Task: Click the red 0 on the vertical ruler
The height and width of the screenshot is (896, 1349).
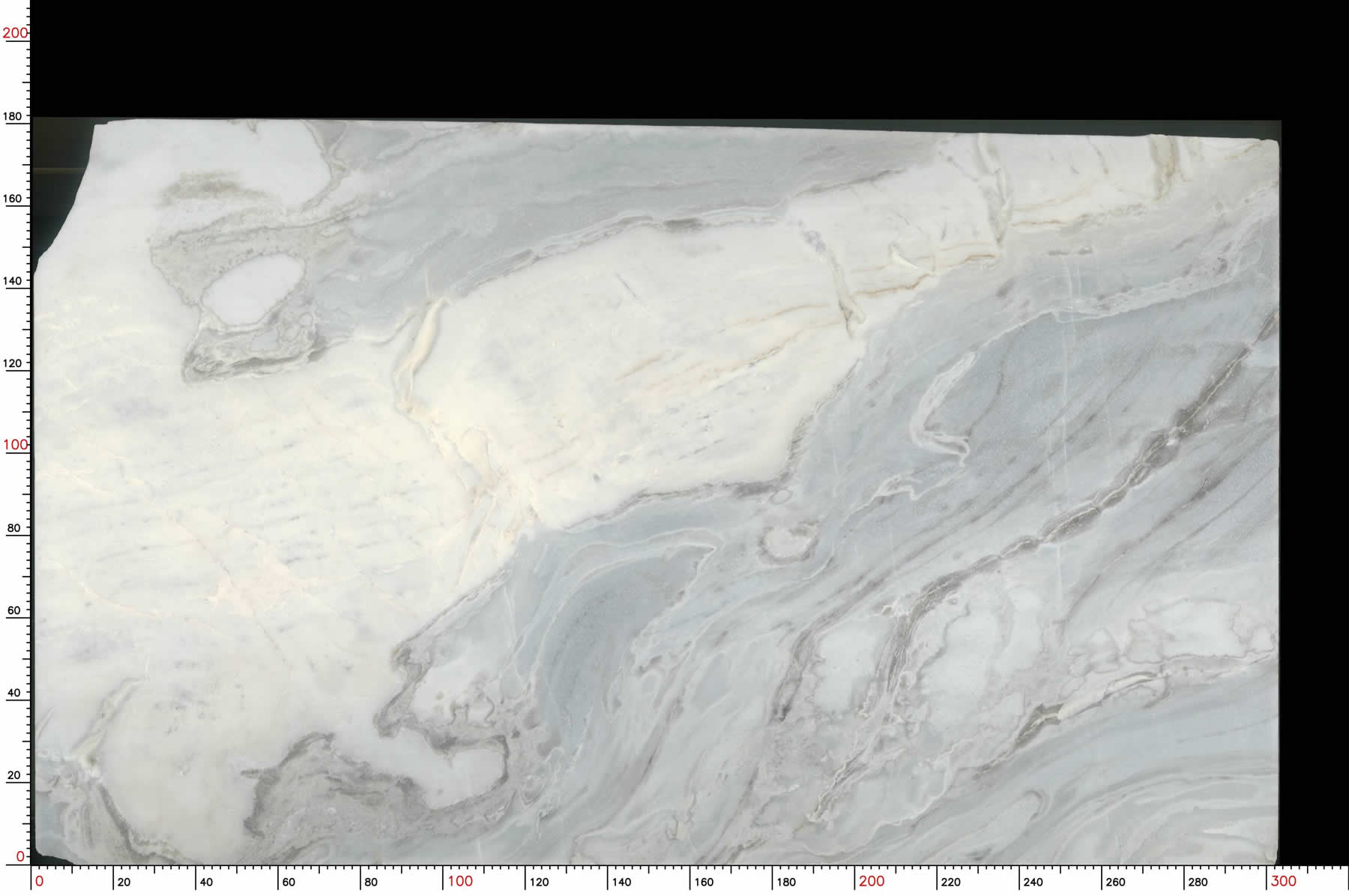Action: pos(20,856)
